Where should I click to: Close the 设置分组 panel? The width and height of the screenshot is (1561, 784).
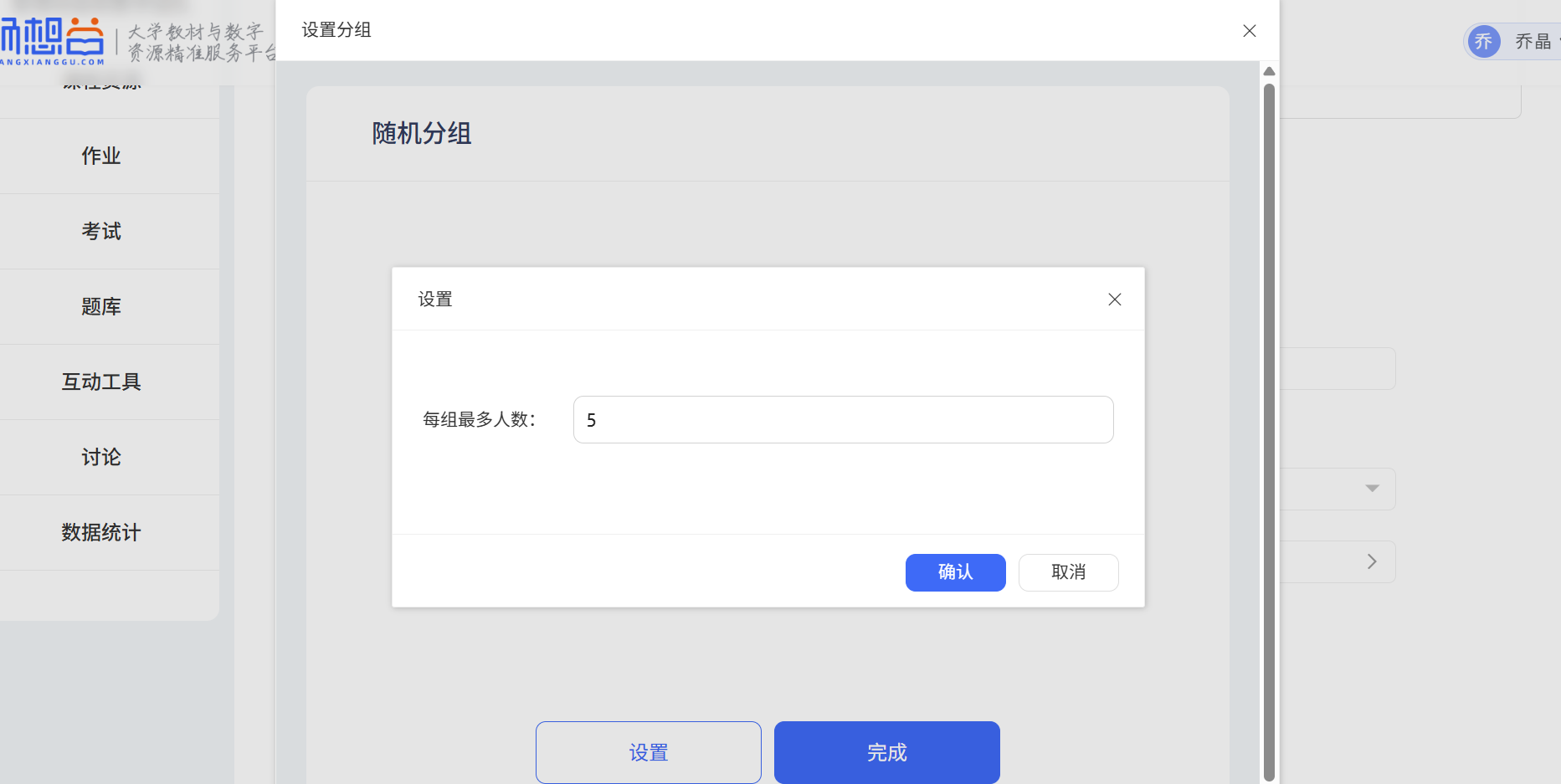click(1249, 31)
